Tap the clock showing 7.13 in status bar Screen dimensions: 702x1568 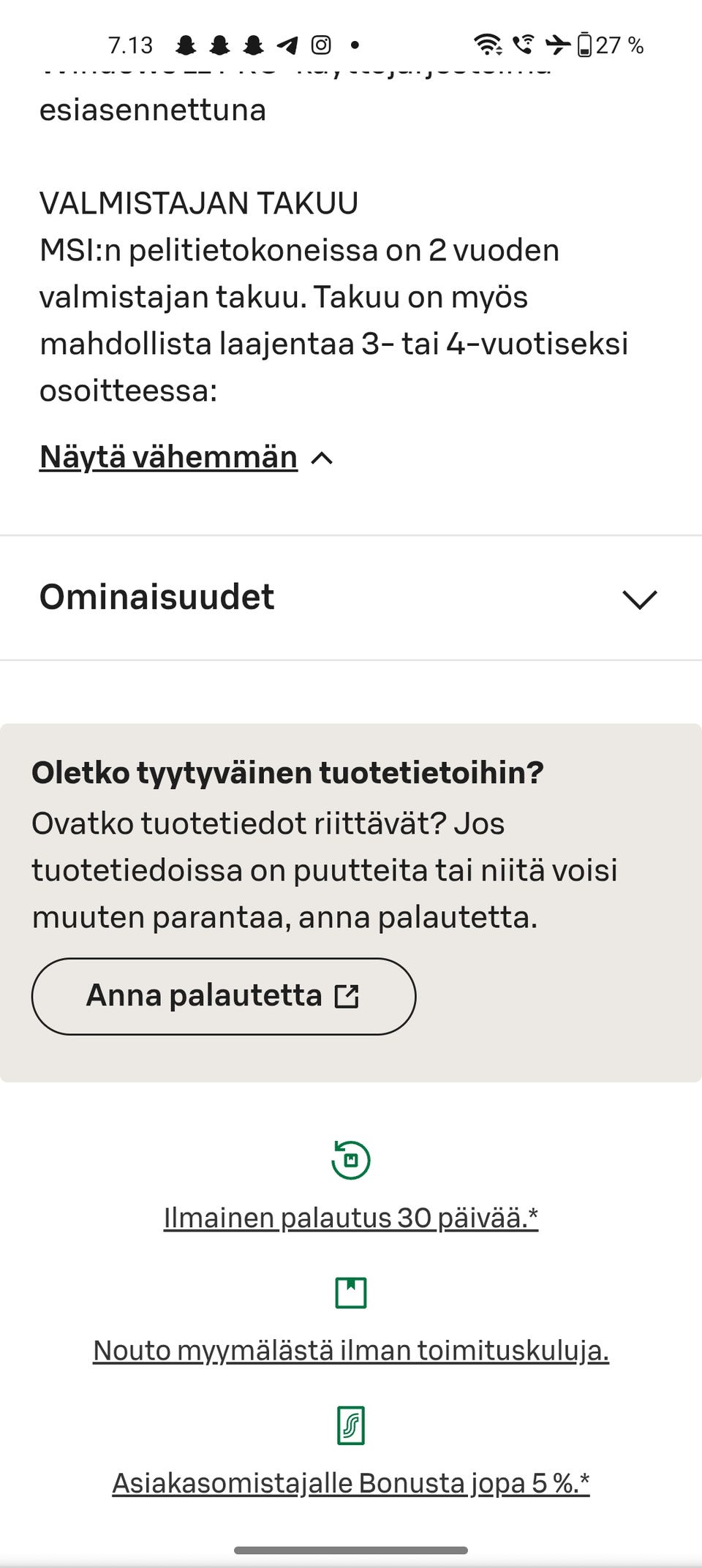(130, 45)
